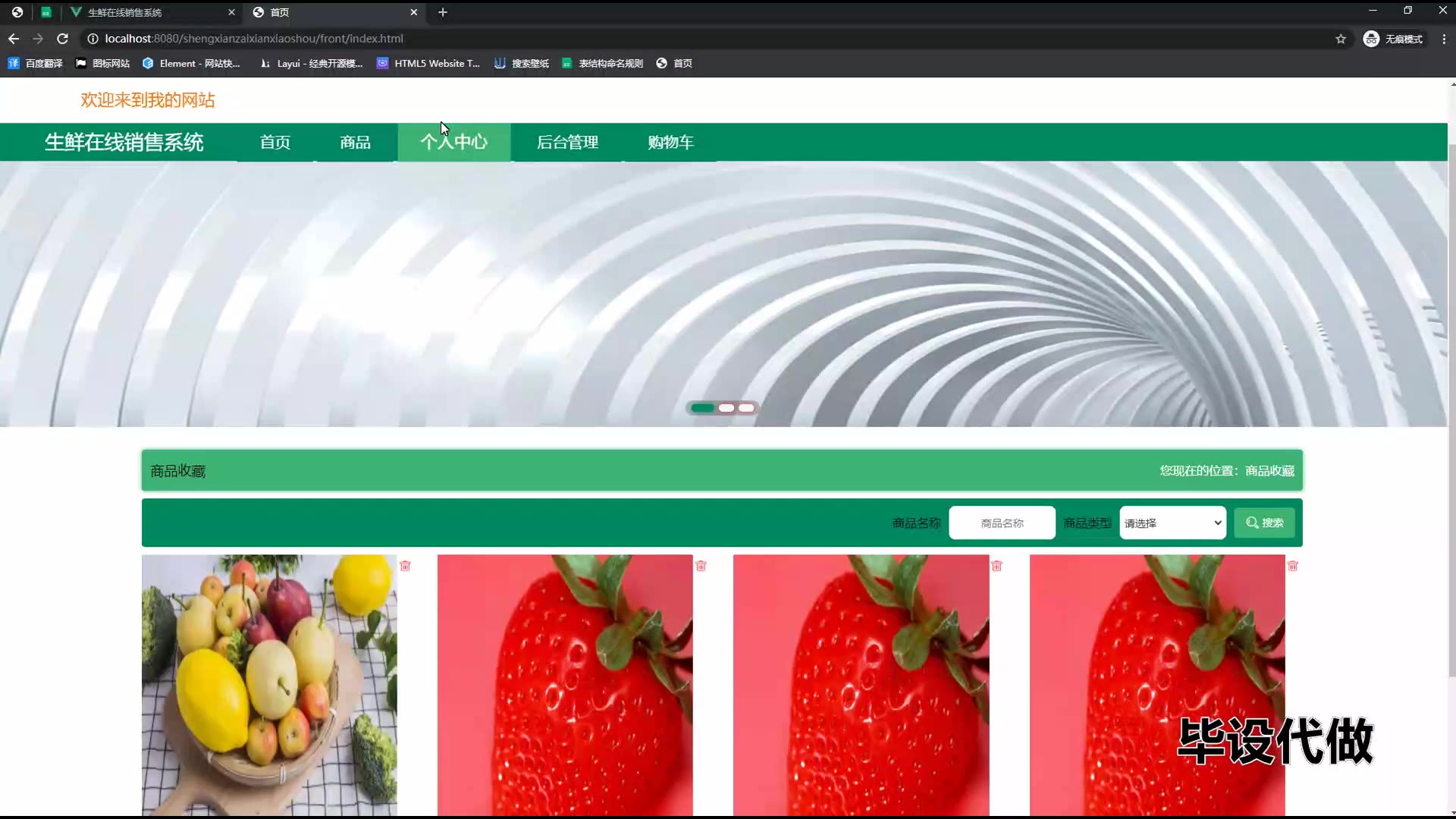Bookmark this page with the star icon
Screen dimensions: 1456x819
pos(1341,39)
